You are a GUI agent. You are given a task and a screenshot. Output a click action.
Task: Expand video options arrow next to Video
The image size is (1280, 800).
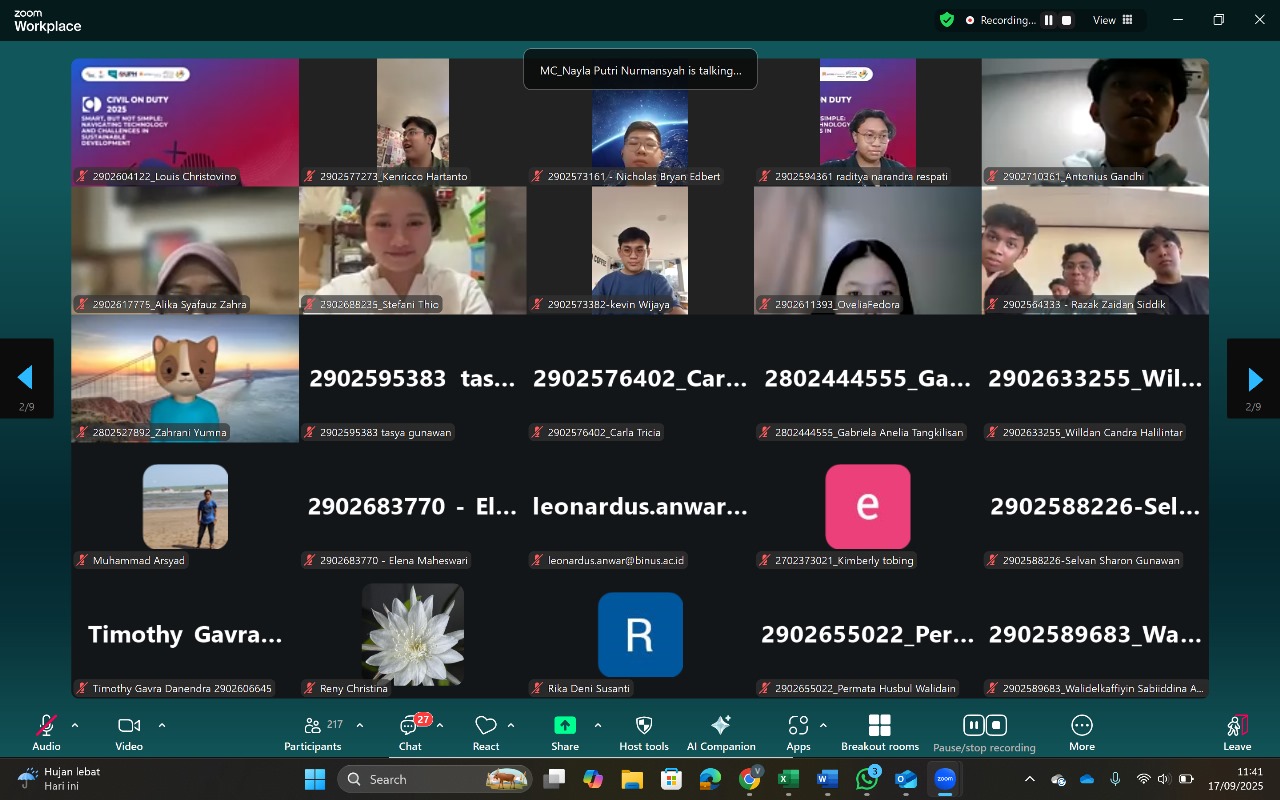(x=162, y=725)
